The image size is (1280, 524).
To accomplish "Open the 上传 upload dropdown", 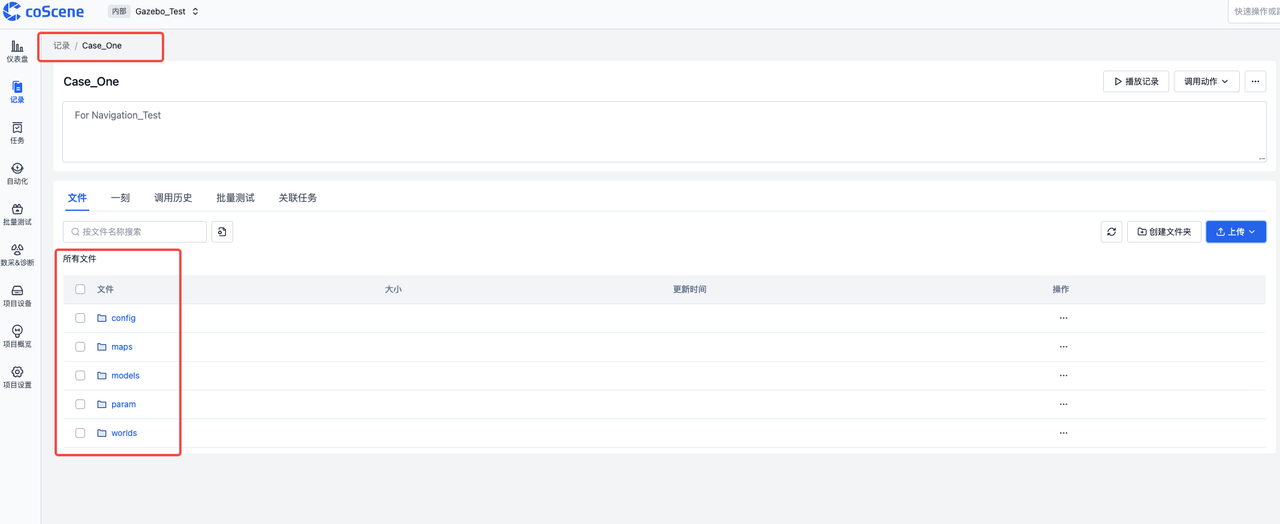I will click(x=1236, y=232).
